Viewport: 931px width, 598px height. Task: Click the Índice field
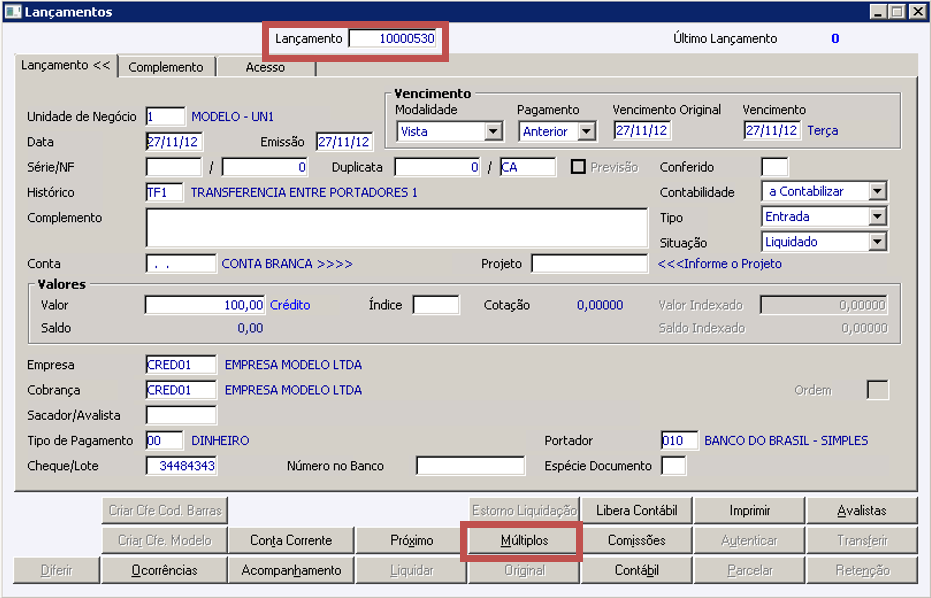pos(436,305)
